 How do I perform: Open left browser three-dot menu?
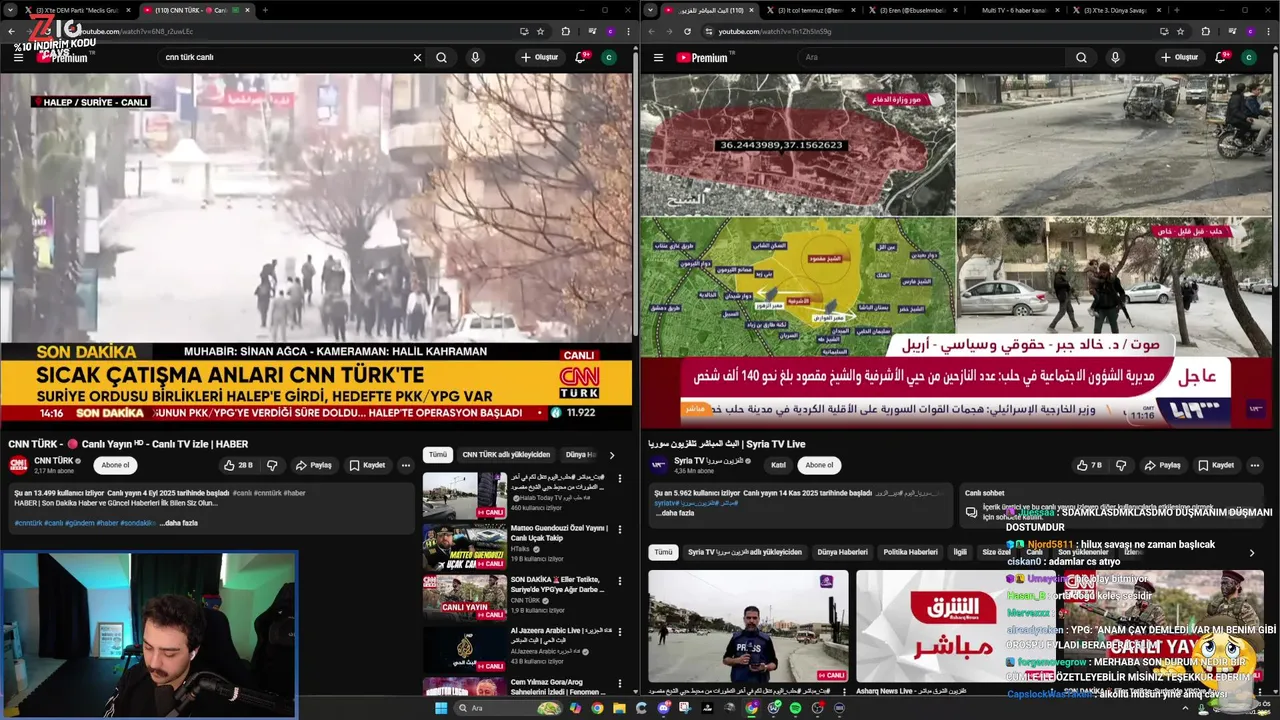point(626,31)
